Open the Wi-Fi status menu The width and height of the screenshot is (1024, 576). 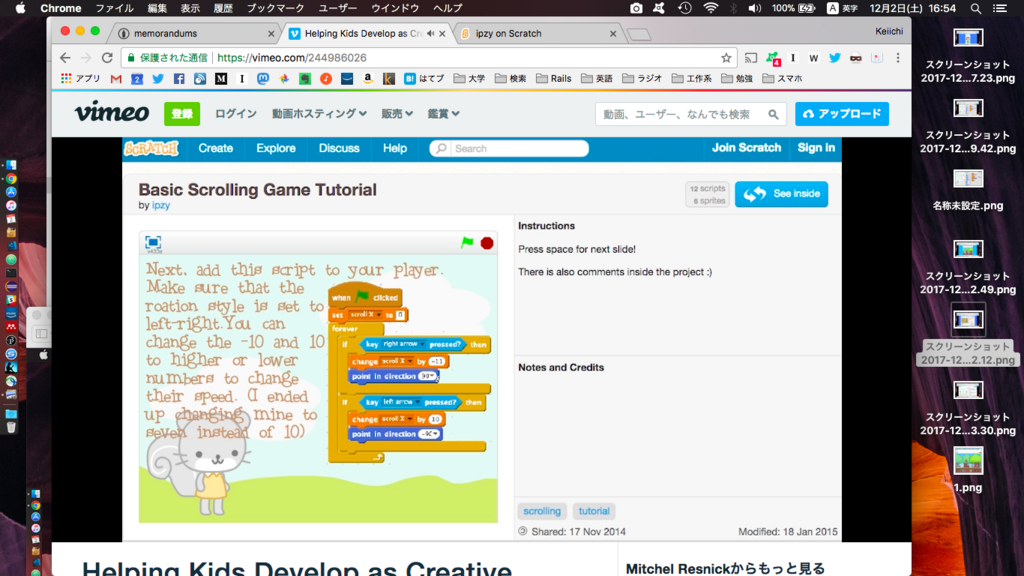point(711,8)
